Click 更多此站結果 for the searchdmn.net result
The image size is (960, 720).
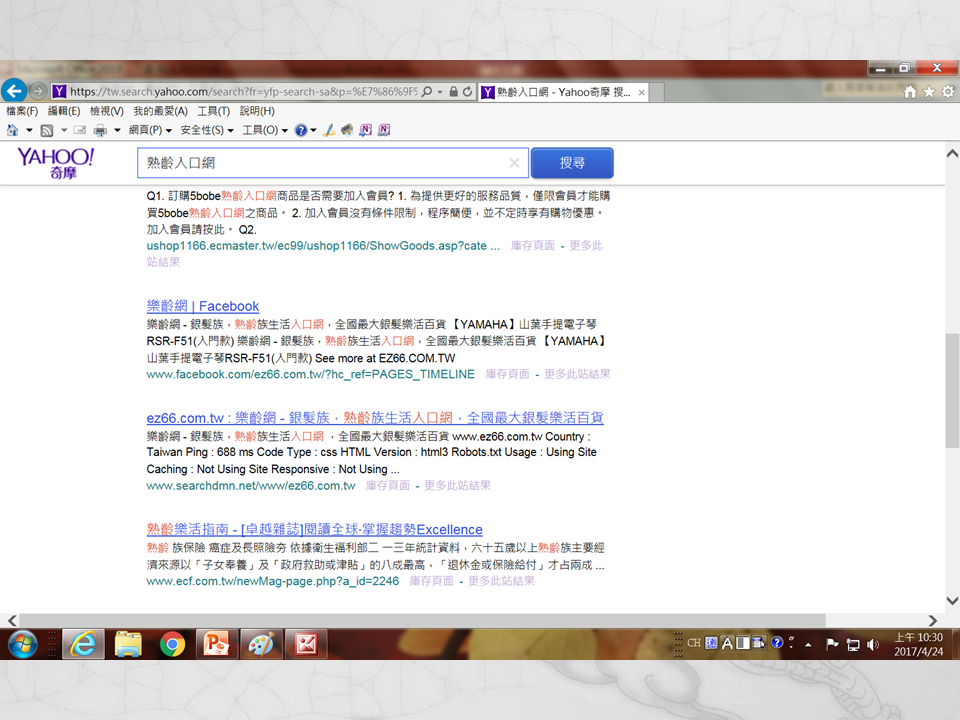(457, 486)
